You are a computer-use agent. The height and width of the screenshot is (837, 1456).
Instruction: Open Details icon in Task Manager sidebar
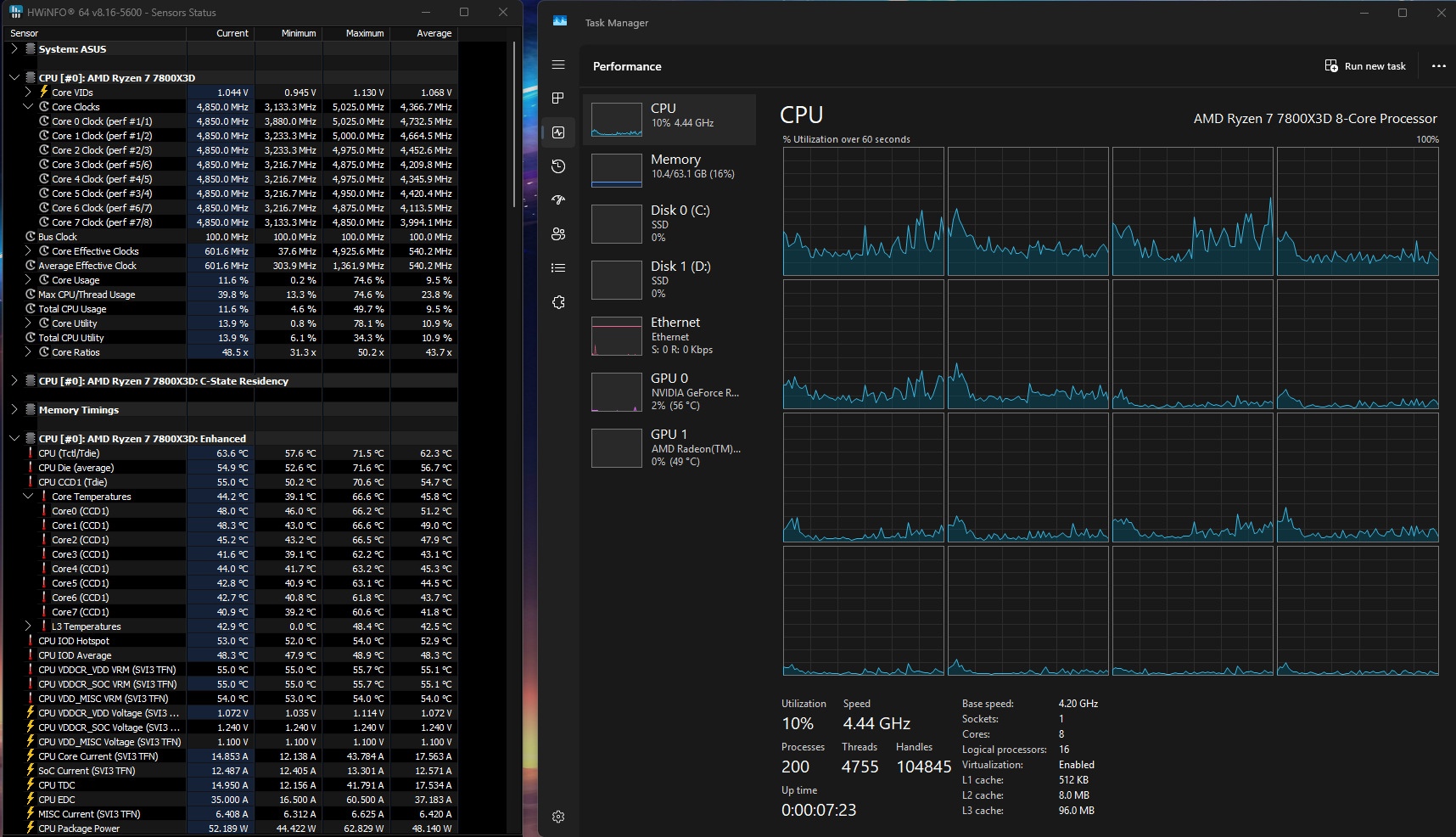click(x=558, y=268)
